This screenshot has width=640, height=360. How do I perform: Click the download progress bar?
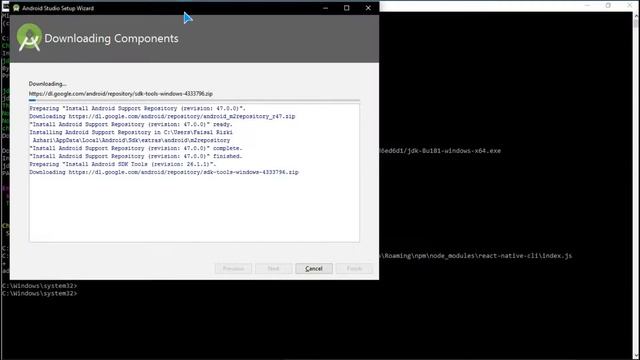[194, 100]
